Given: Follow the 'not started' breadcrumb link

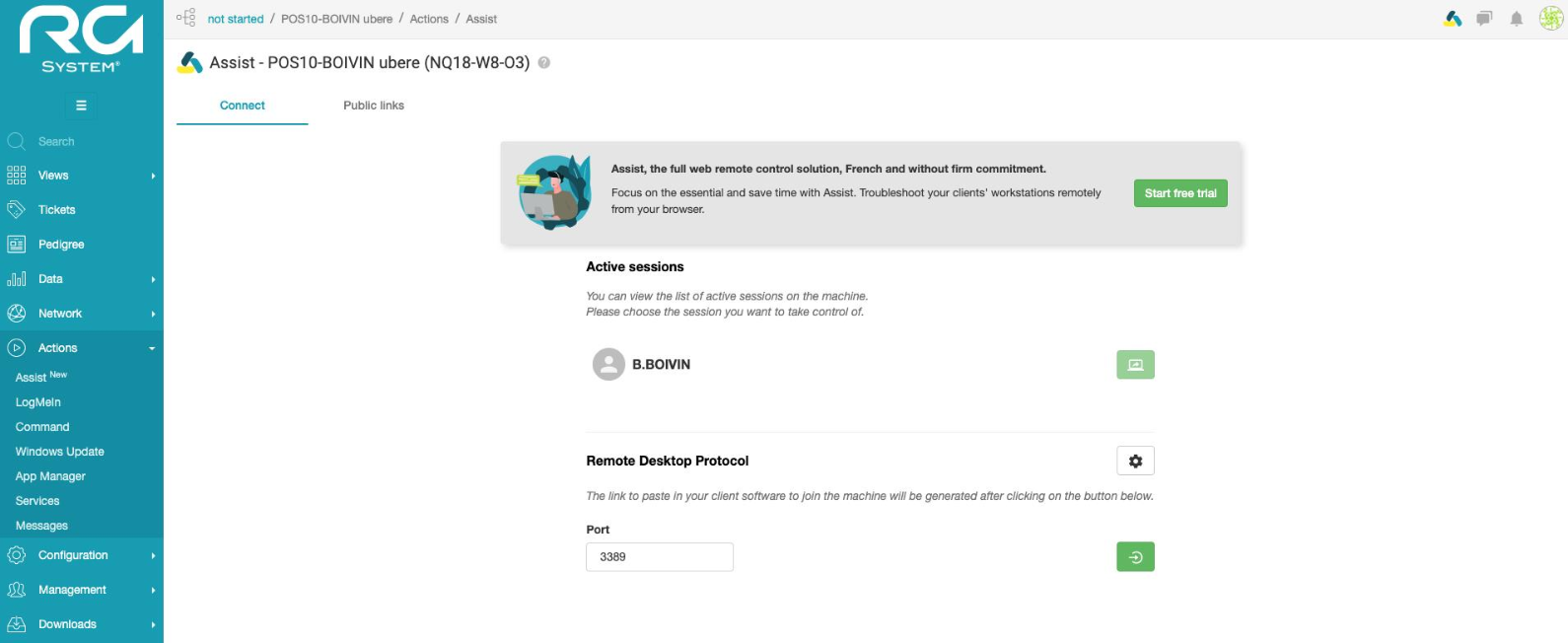Looking at the screenshot, I should click(236, 19).
